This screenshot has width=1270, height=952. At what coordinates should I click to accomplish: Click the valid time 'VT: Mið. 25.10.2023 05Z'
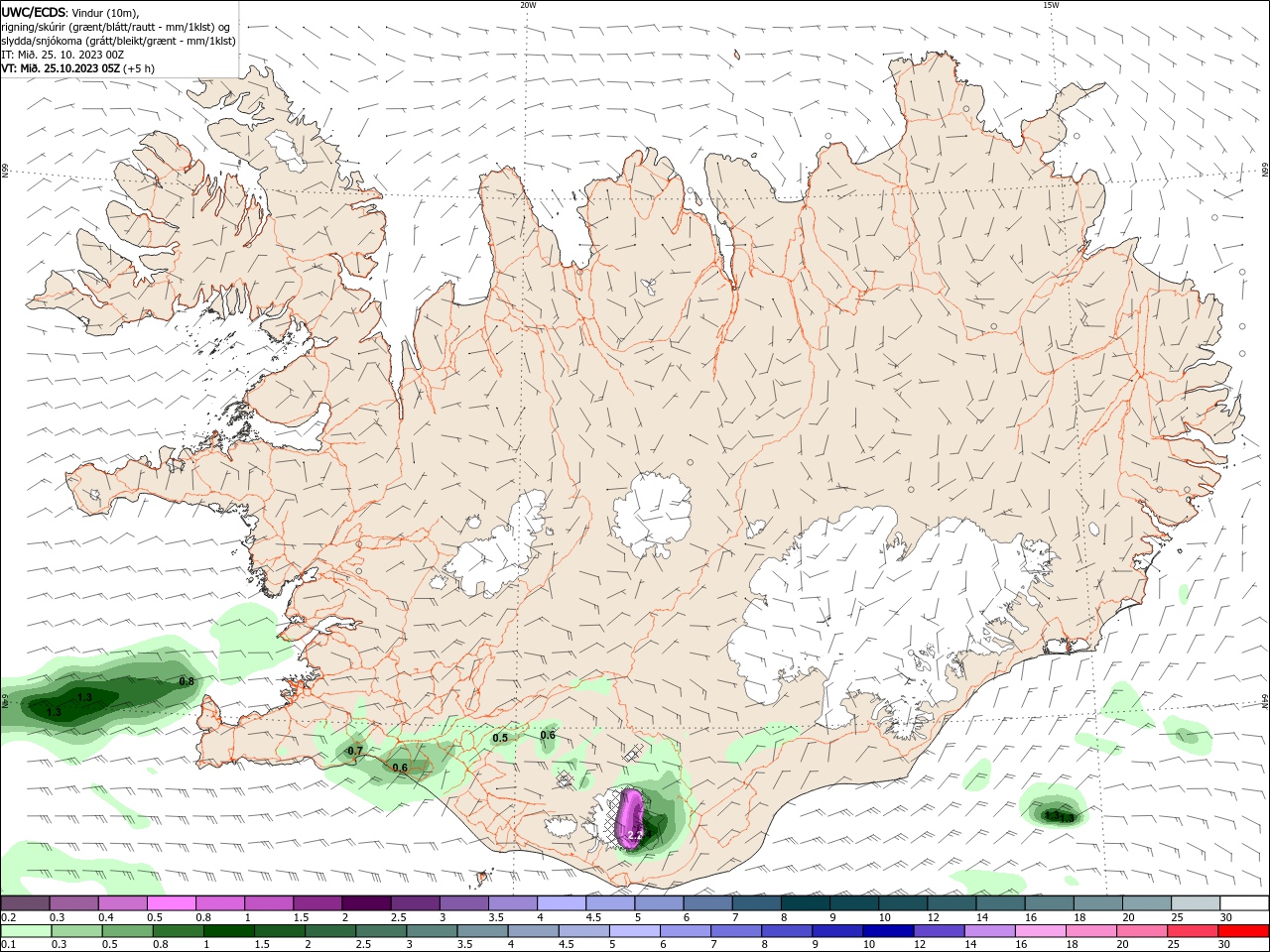(x=61, y=68)
